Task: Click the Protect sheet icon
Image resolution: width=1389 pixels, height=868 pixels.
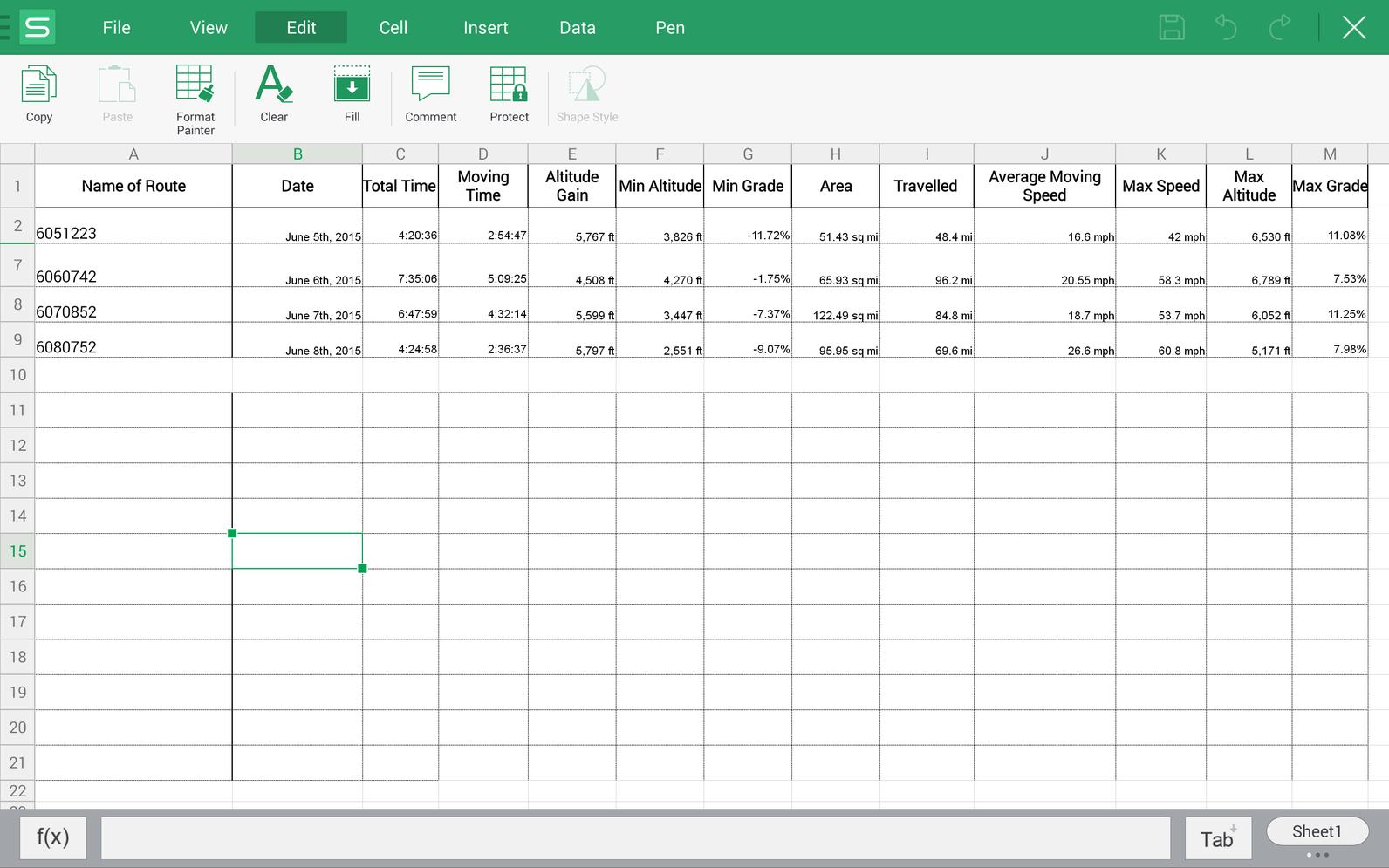Action: 510,94
